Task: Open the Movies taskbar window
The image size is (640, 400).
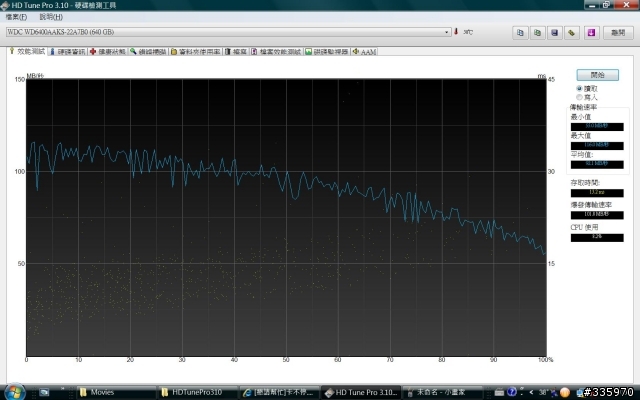Action: click(x=116, y=392)
